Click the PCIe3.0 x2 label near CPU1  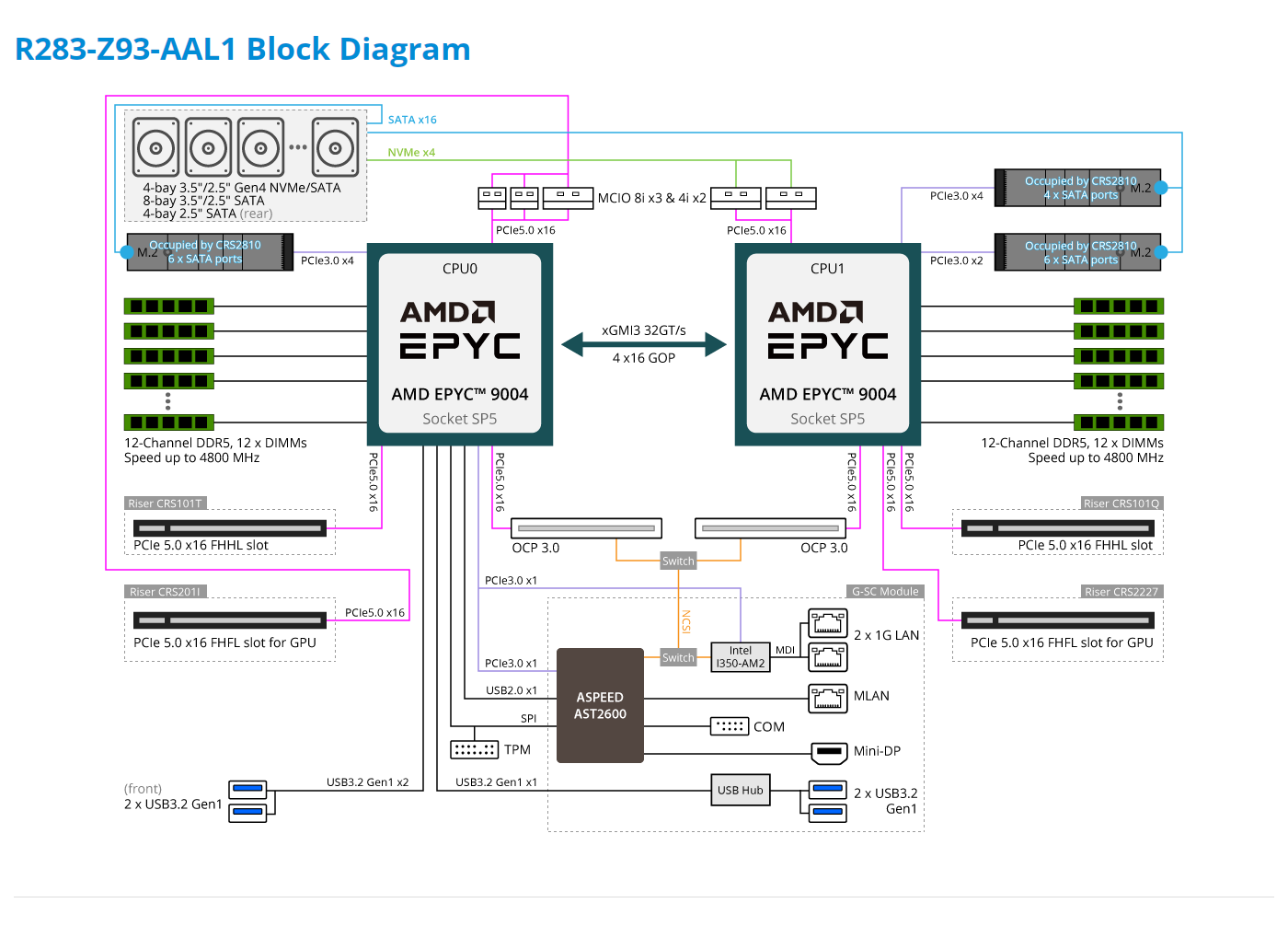point(956,260)
